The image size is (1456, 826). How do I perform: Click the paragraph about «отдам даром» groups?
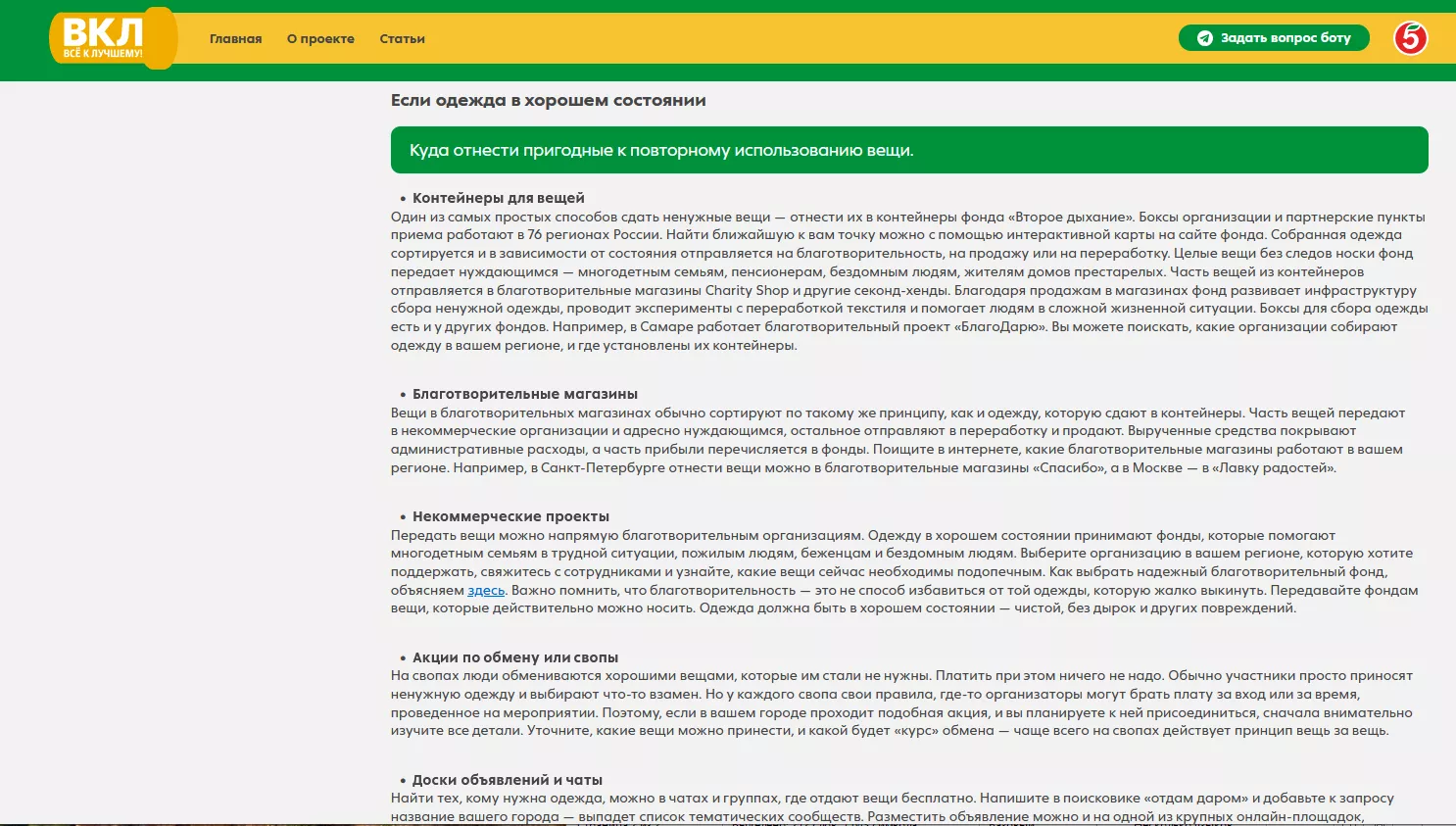click(x=892, y=807)
